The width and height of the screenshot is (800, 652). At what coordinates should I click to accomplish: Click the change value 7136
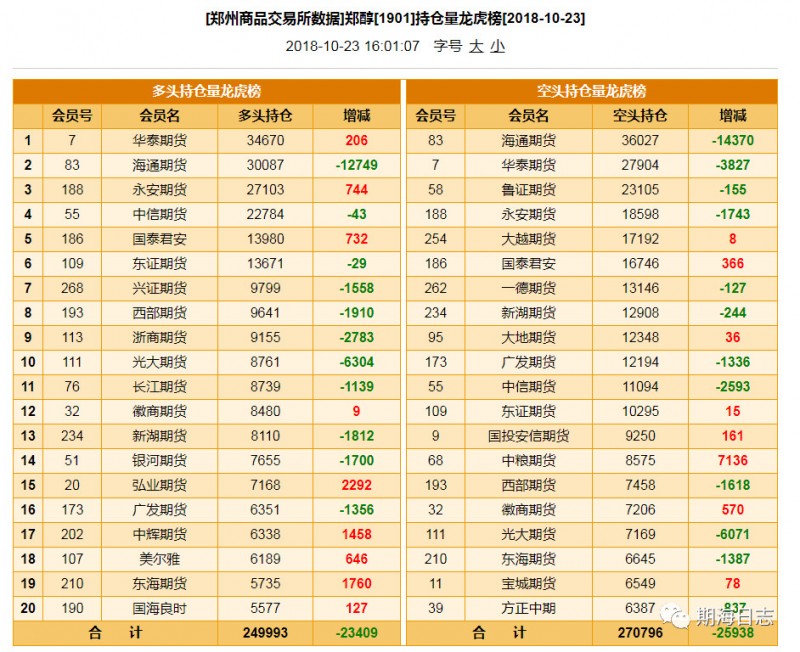click(x=733, y=460)
